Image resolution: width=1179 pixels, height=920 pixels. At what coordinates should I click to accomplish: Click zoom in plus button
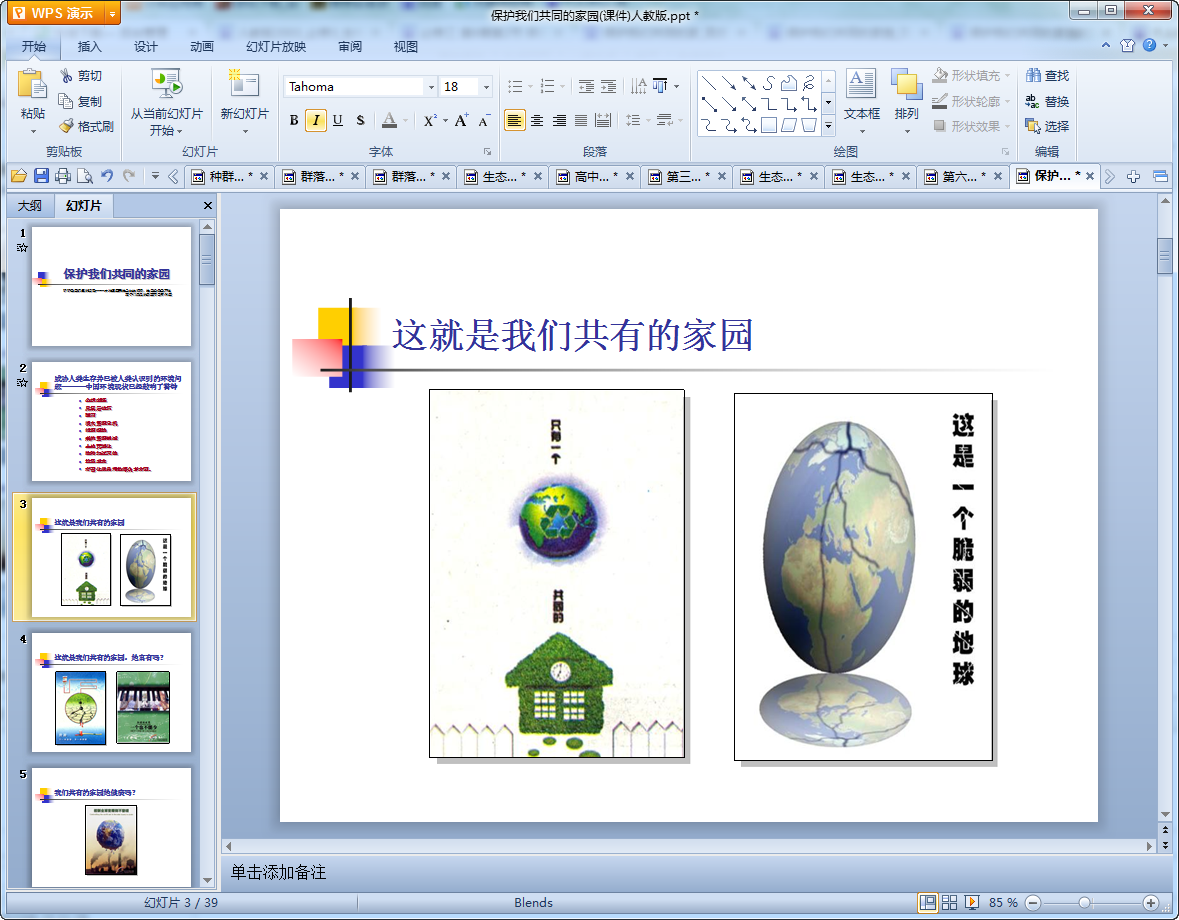1150,903
